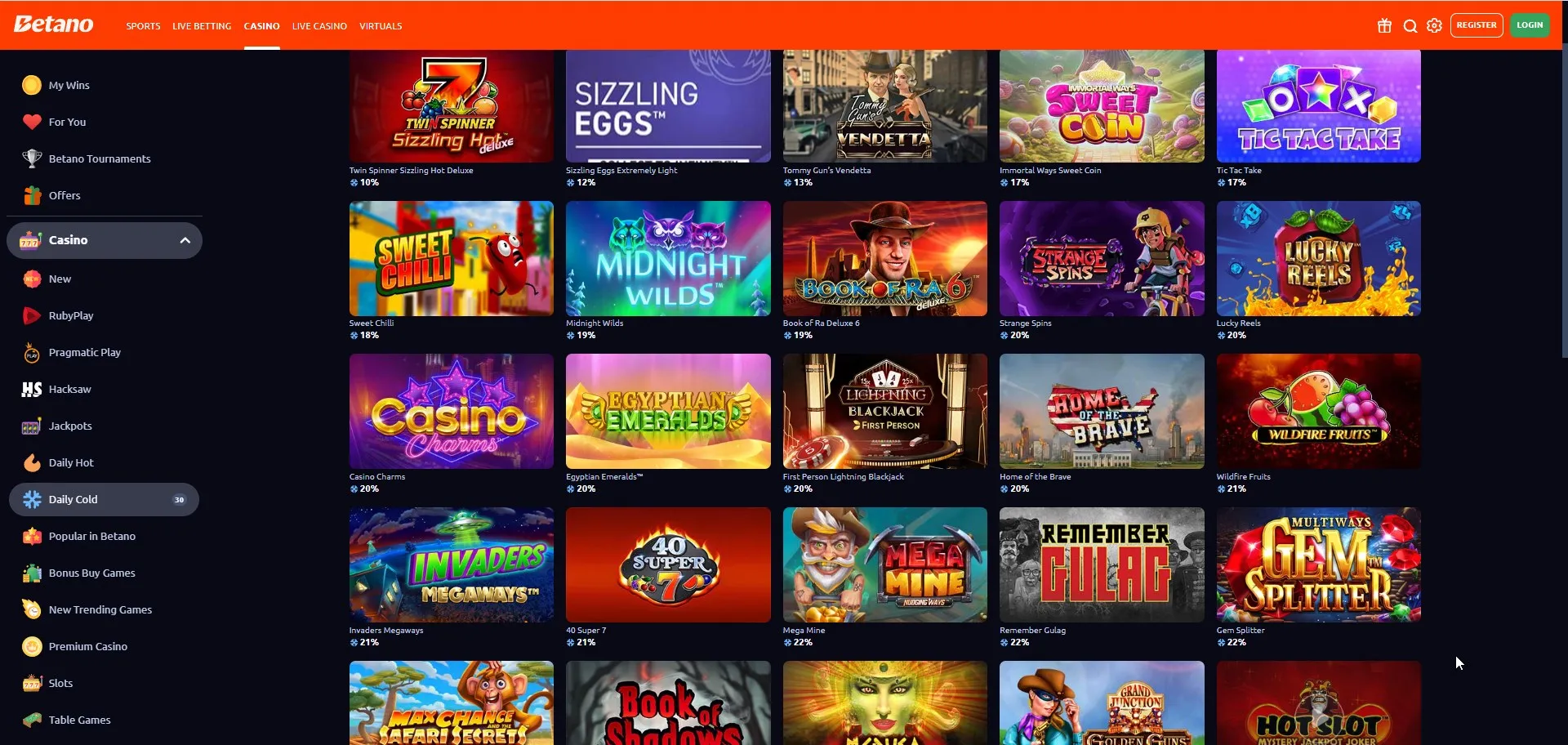This screenshot has width=1568, height=745.
Task: Switch to the Live Casino tab
Action: pos(319,26)
